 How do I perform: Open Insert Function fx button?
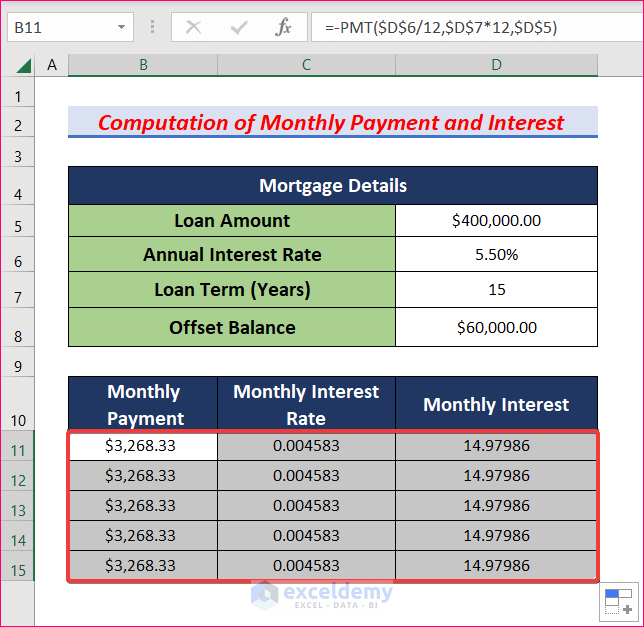[283, 28]
